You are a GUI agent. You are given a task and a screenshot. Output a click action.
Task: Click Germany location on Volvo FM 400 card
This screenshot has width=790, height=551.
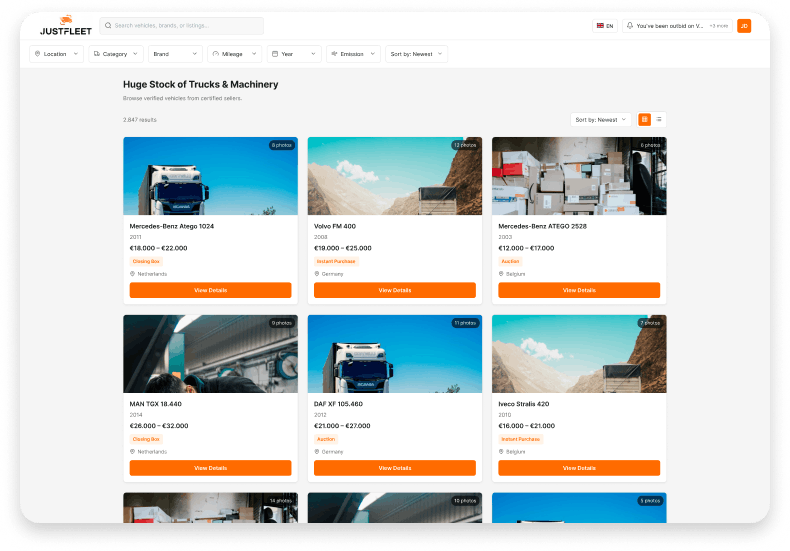pyautogui.click(x=329, y=274)
